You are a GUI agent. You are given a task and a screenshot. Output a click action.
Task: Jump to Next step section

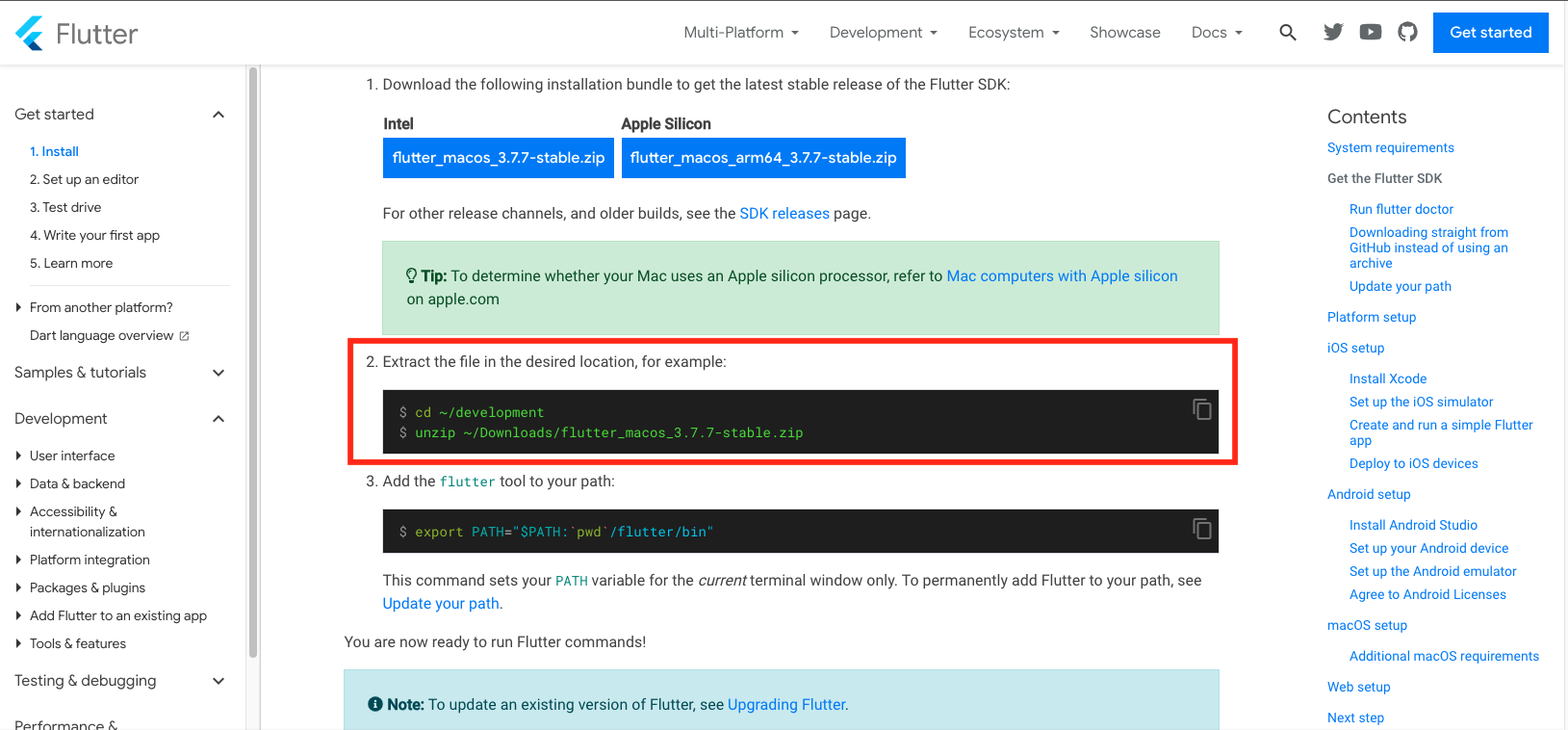pyautogui.click(x=1355, y=717)
